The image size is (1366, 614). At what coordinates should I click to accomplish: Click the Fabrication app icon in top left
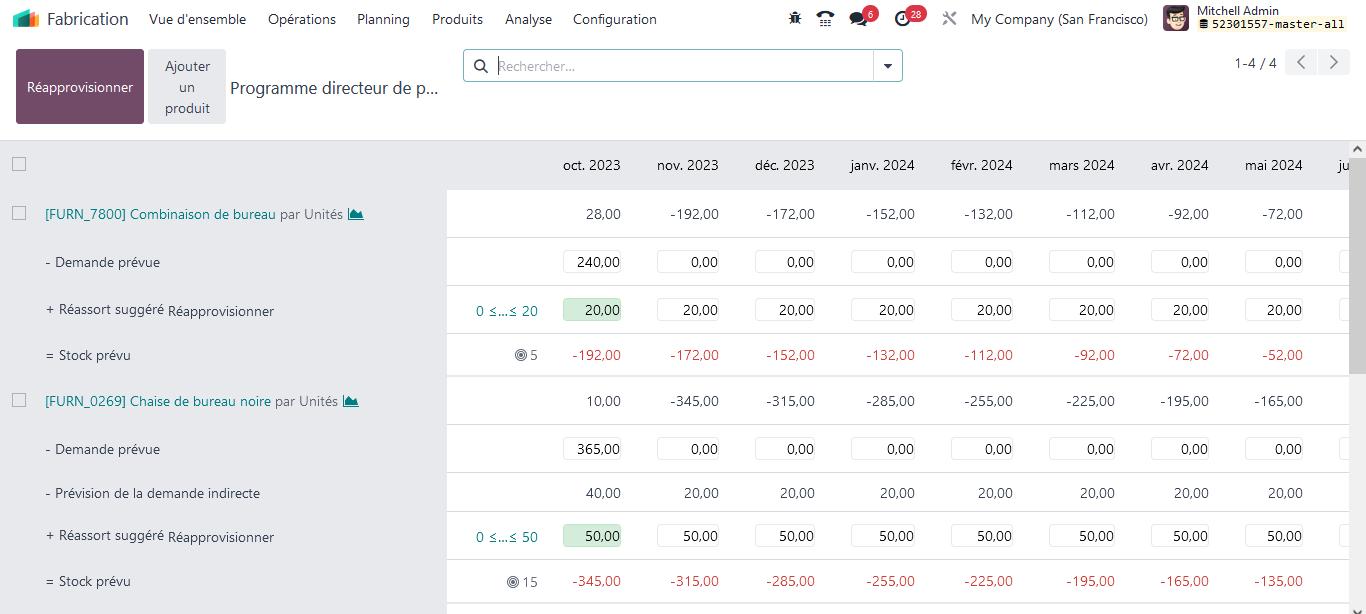(25, 18)
